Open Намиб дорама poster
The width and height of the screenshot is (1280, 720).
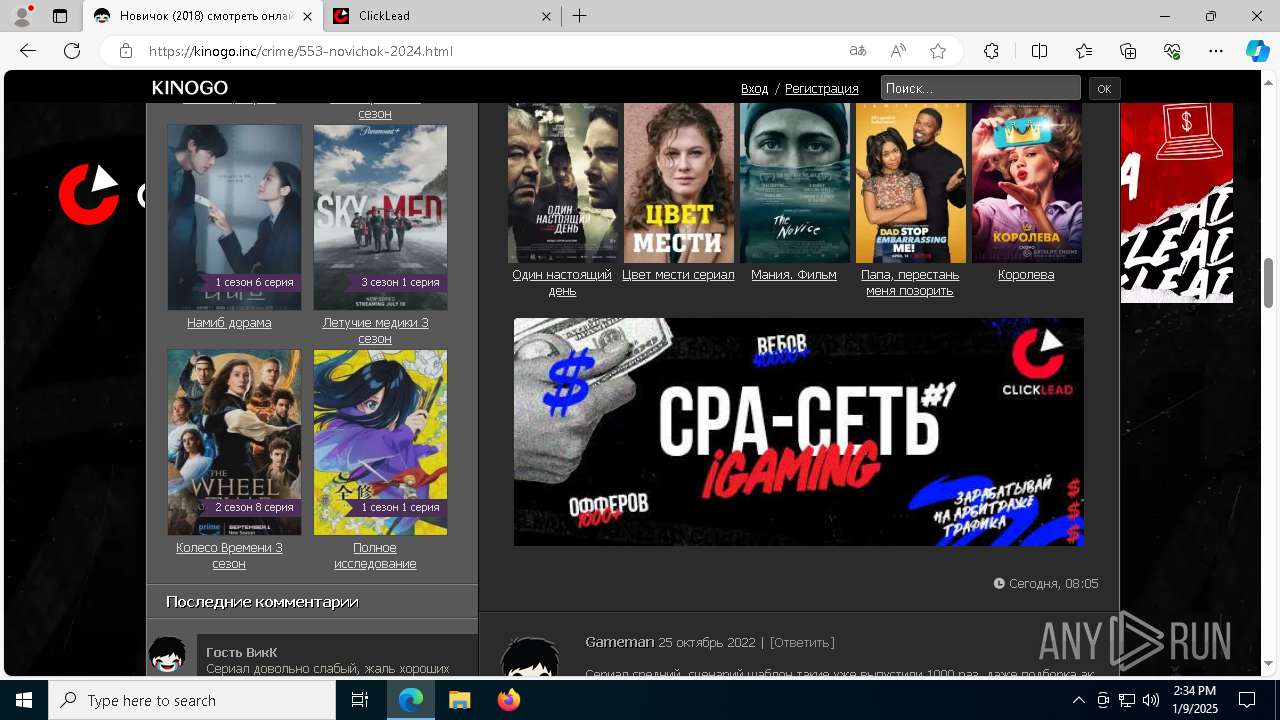[x=234, y=217]
